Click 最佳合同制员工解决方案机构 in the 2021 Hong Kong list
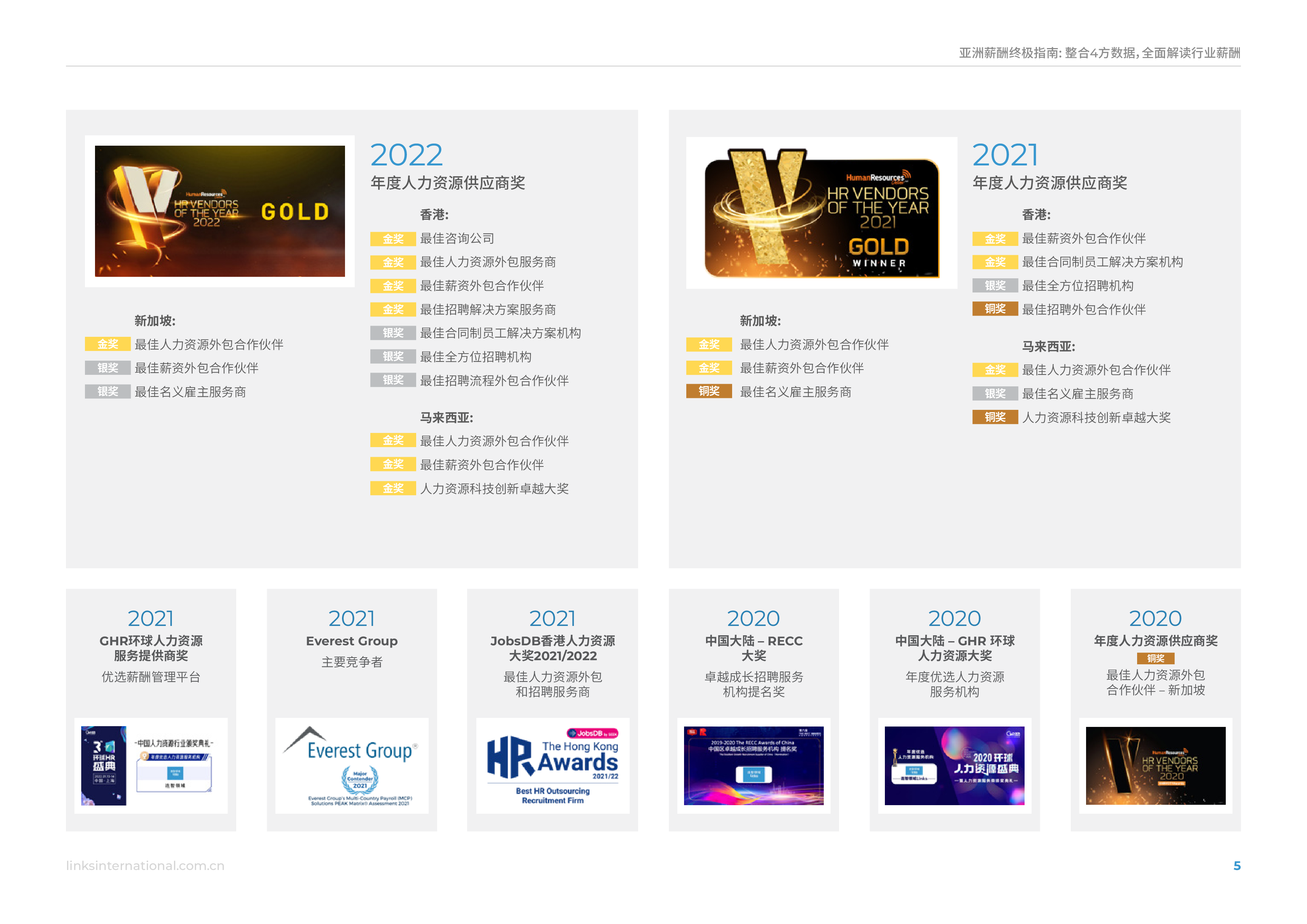This screenshot has width=1307, height=924. click(x=1102, y=262)
